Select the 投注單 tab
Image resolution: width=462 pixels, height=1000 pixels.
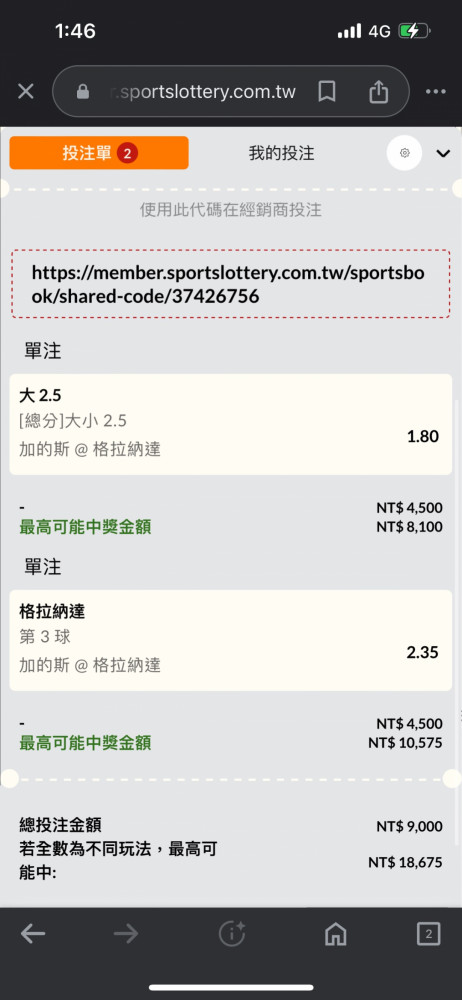99,153
